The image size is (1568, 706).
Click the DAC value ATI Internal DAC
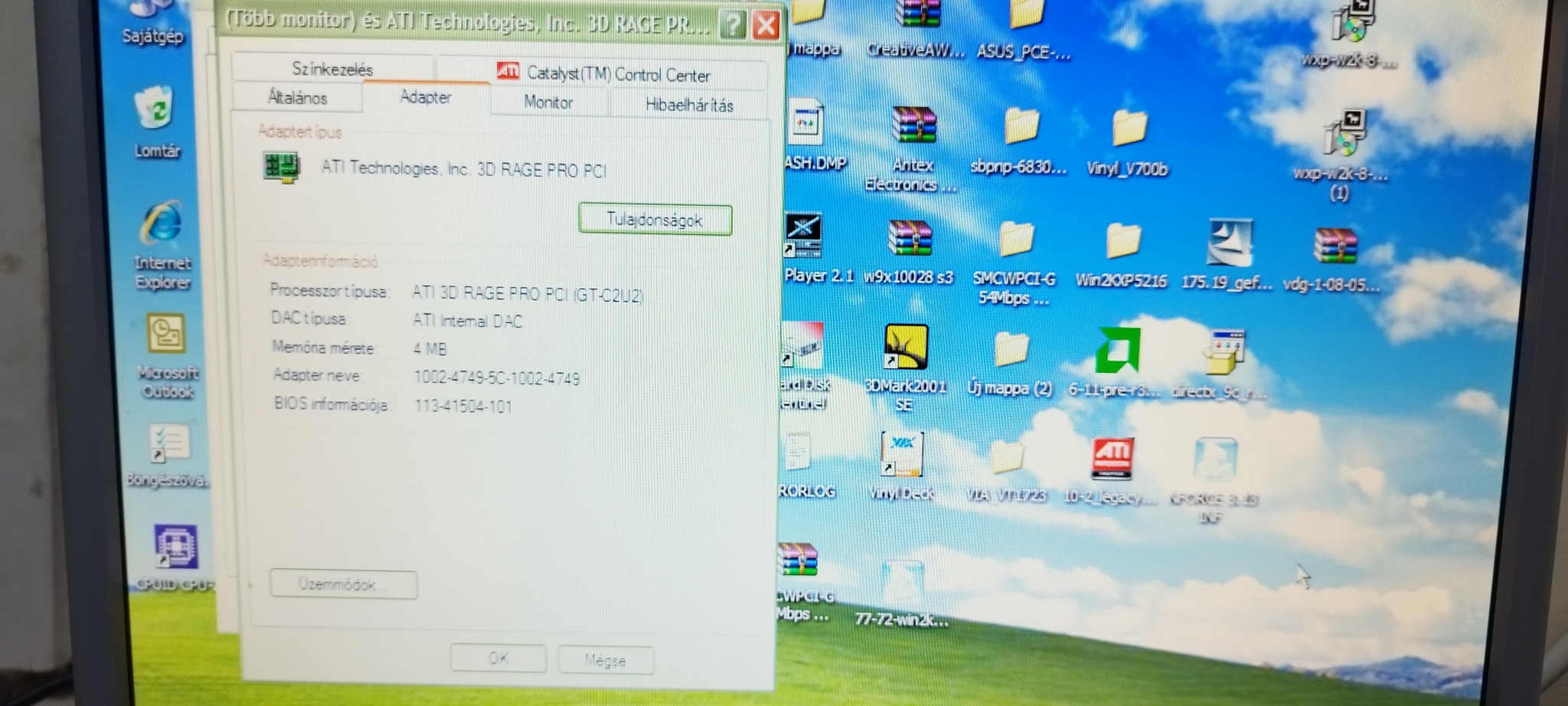point(468,321)
